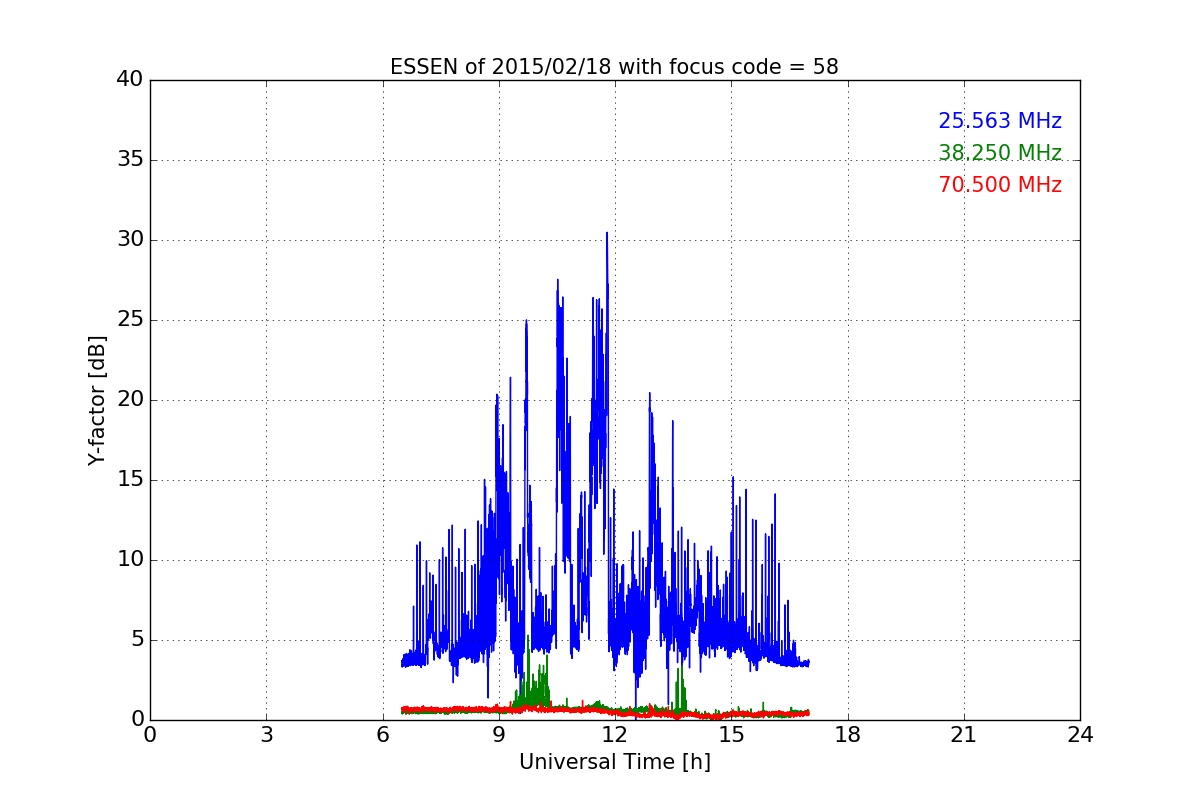Click y-axis tick label 35
This screenshot has height=800, width=1200.
tap(130, 159)
